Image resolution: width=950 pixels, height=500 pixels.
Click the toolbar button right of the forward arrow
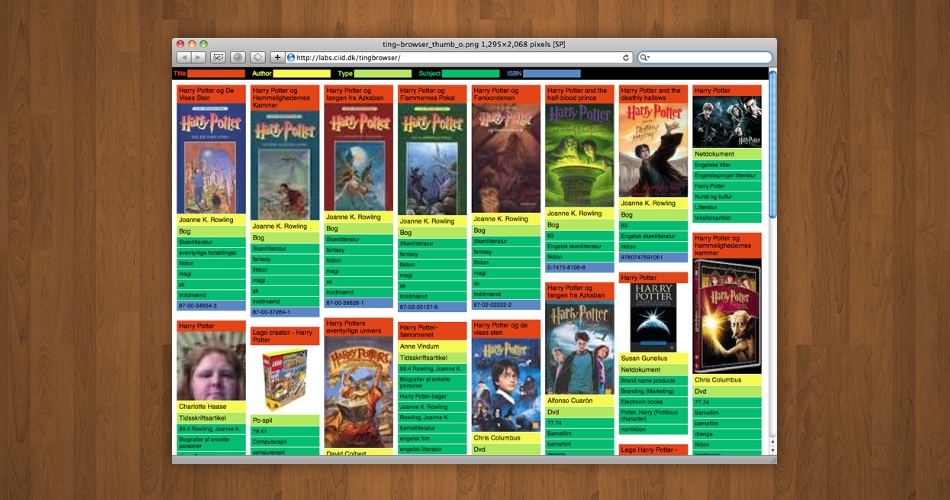[x=218, y=57]
